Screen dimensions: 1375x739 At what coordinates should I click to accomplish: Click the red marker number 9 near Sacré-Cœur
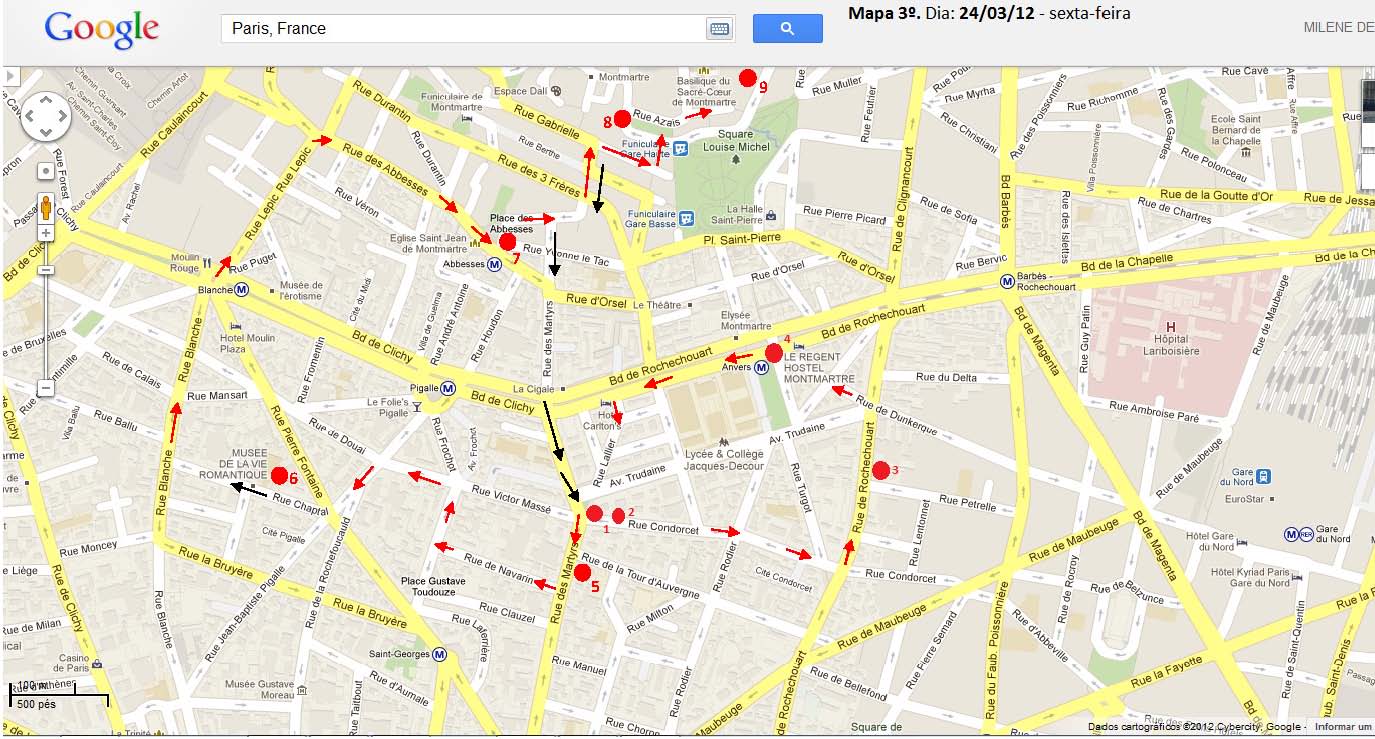(x=747, y=78)
